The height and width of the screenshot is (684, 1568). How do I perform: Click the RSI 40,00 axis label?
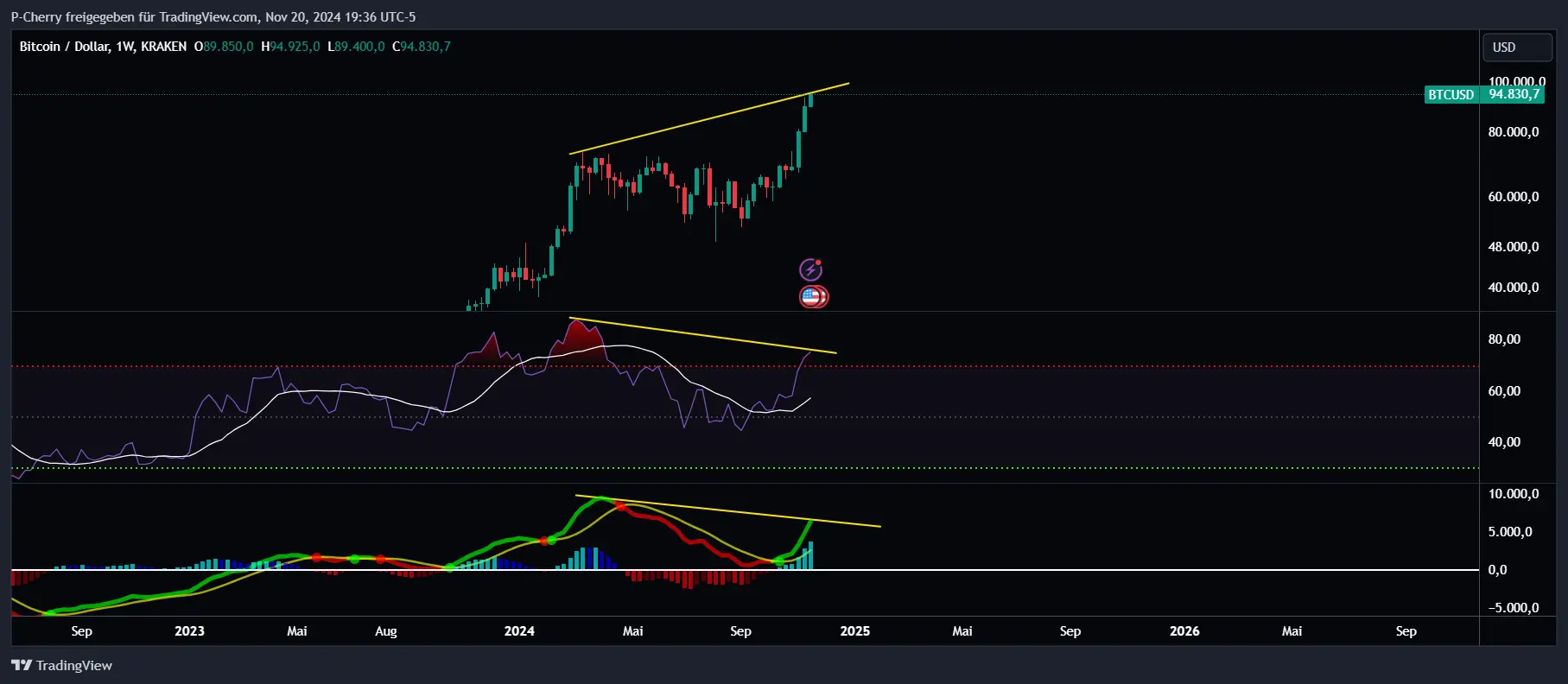(1504, 442)
